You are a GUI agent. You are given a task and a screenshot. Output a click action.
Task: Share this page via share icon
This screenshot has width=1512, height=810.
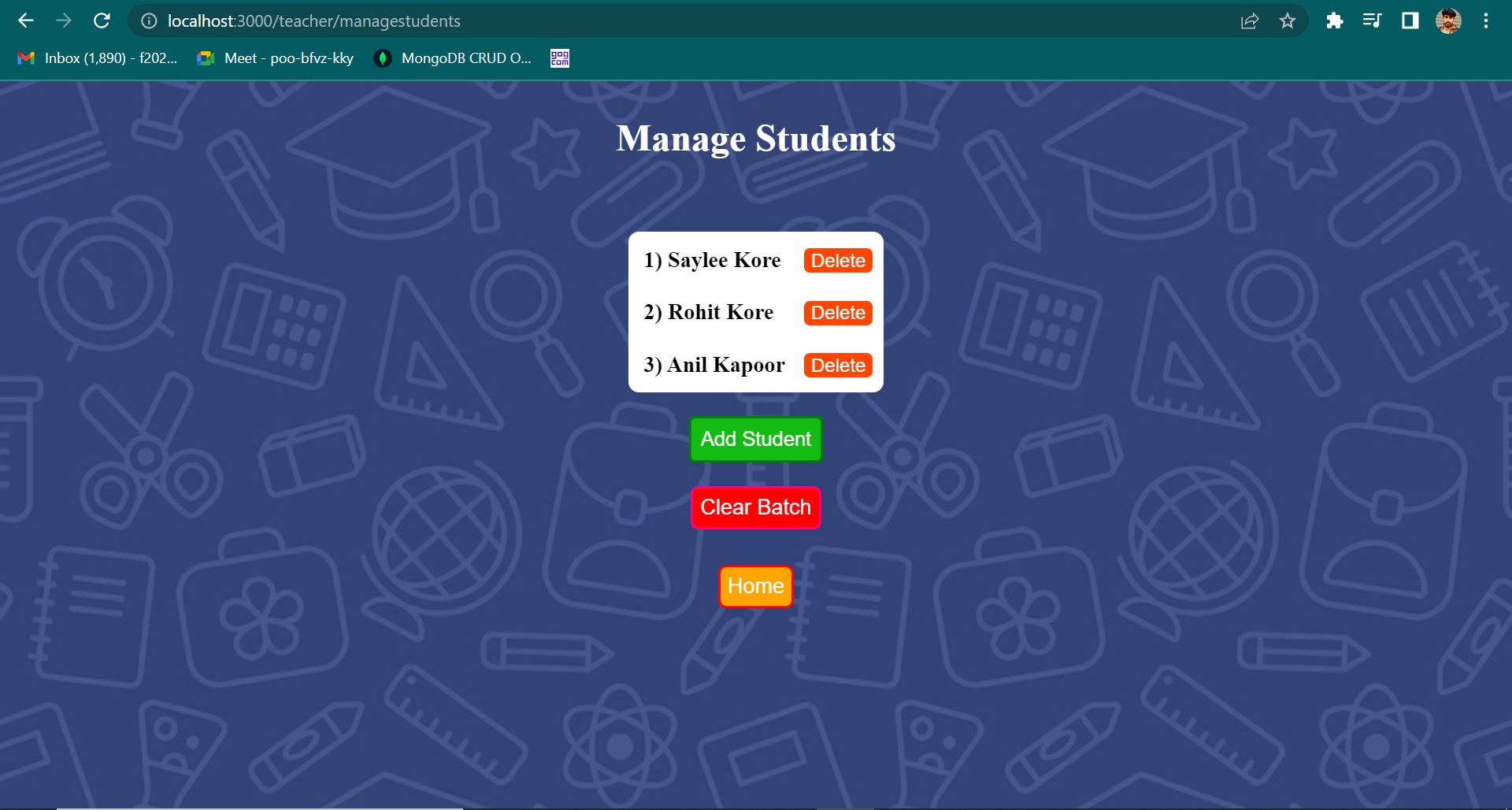coord(1250,21)
